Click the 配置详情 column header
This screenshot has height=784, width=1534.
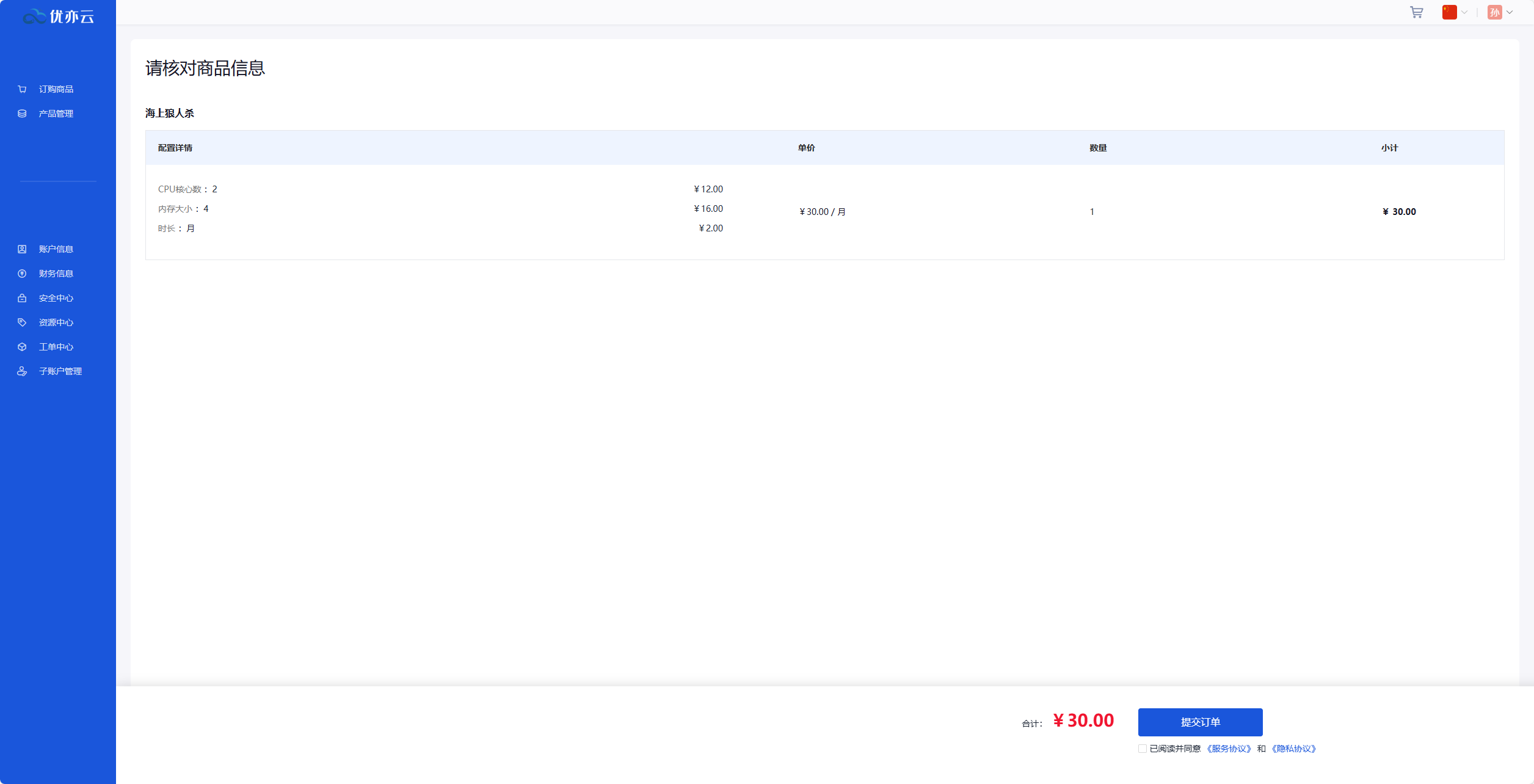(x=175, y=148)
